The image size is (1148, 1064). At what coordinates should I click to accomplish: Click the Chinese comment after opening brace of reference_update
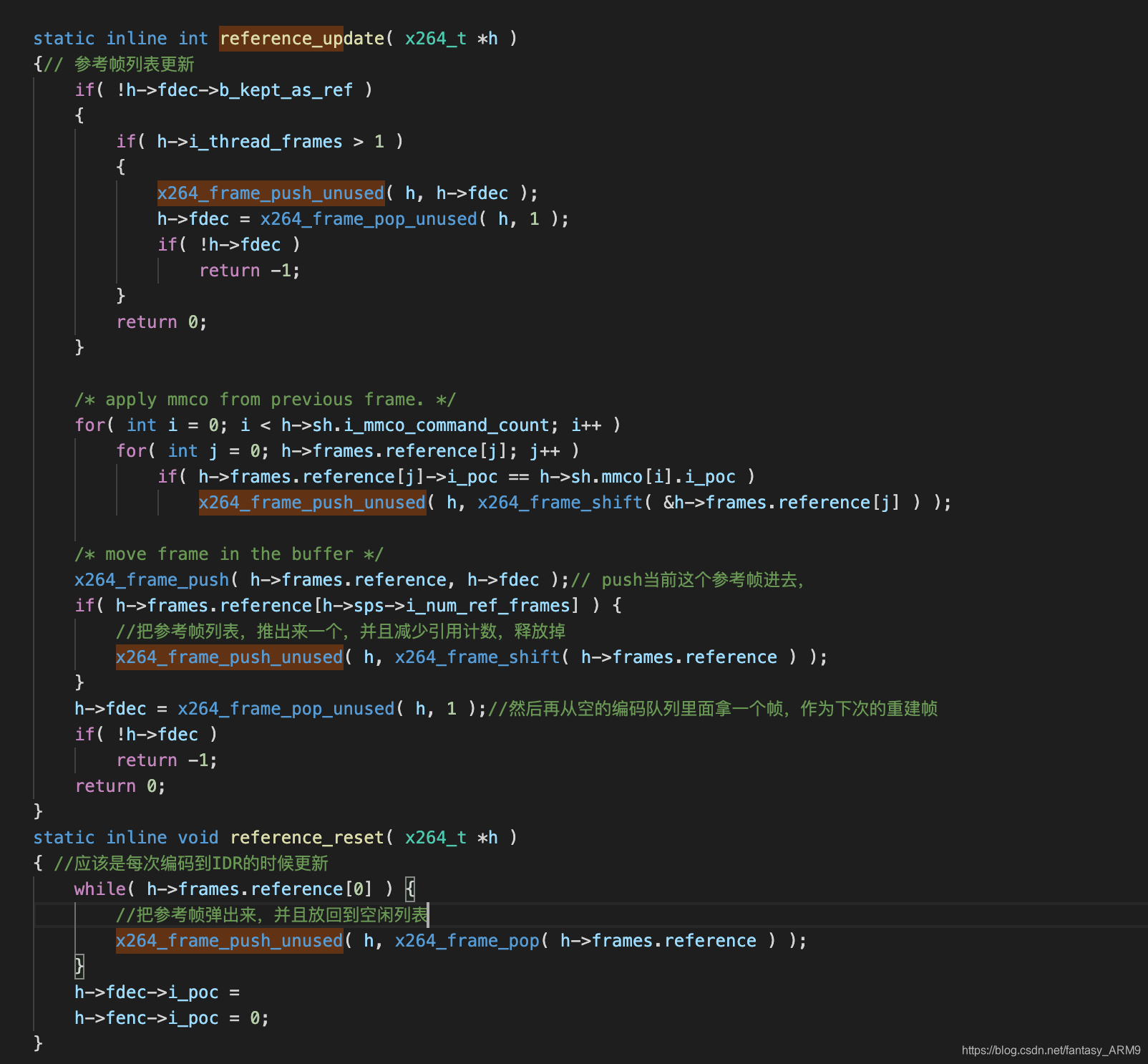point(120,64)
